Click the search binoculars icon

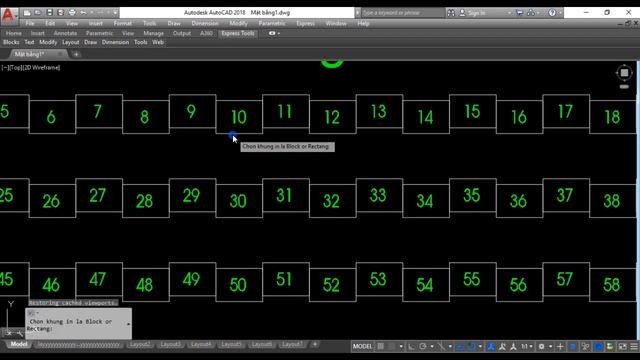point(451,13)
